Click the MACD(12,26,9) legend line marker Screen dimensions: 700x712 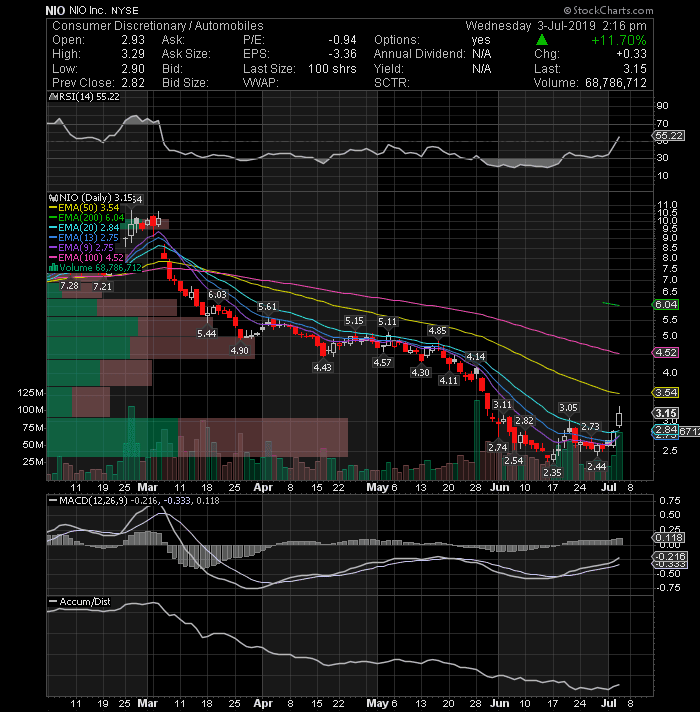pyautogui.click(x=53, y=501)
